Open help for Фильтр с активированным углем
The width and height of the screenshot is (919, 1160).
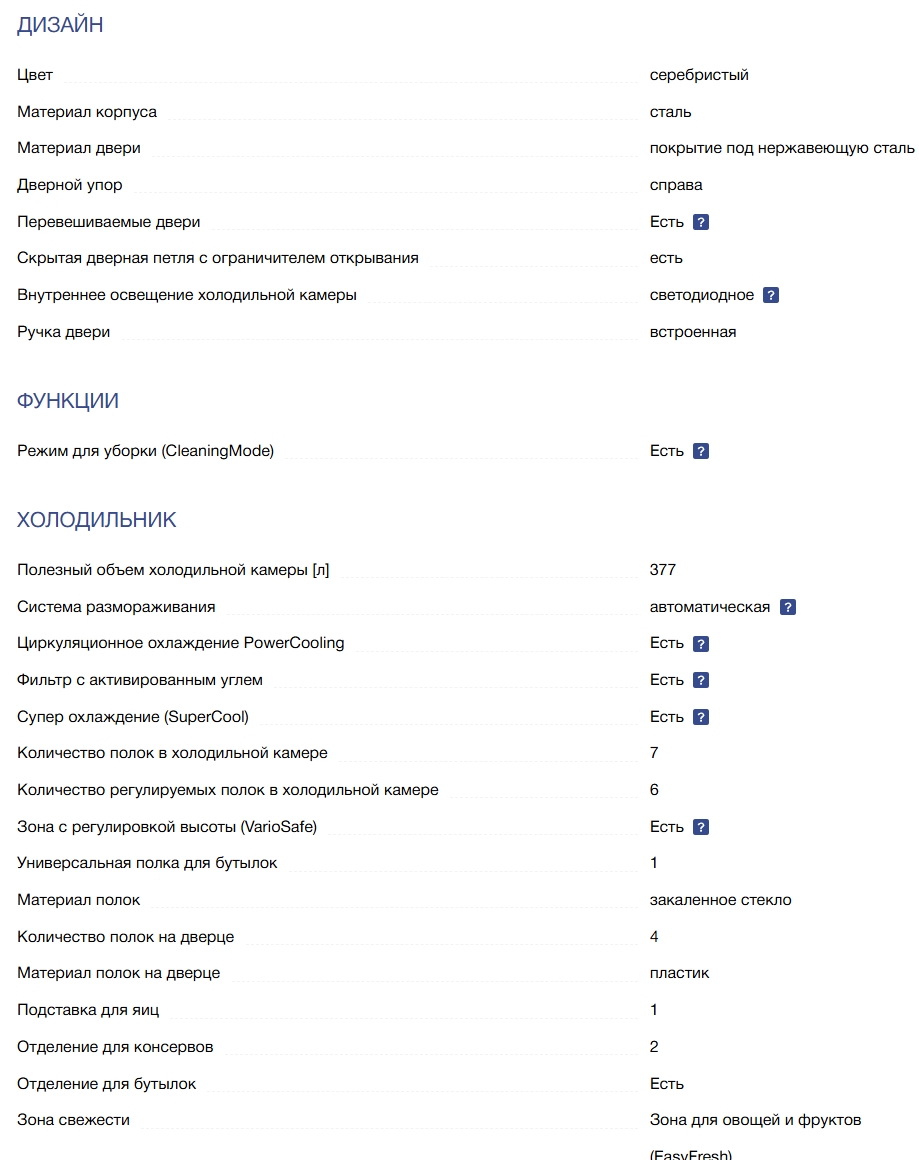pos(701,680)
